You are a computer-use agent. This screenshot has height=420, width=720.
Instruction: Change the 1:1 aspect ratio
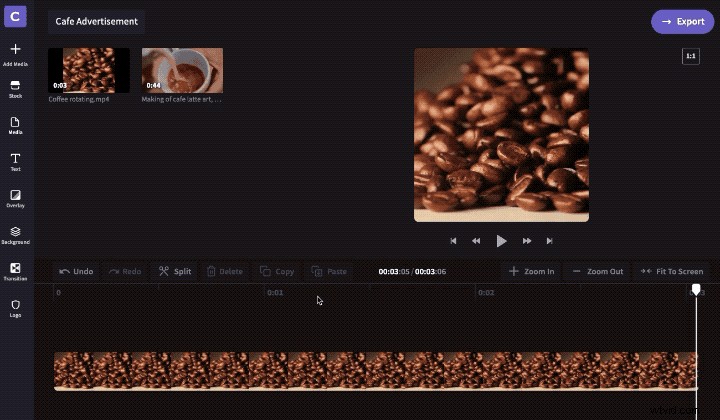[691, 56]
